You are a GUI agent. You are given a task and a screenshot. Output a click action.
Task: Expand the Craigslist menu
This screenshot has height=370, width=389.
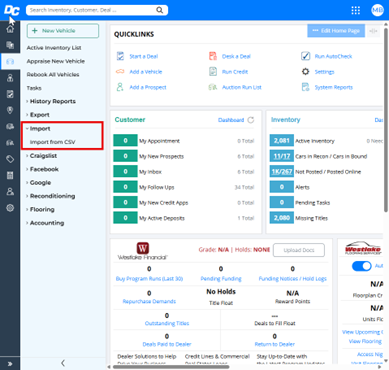pos(42,156)
